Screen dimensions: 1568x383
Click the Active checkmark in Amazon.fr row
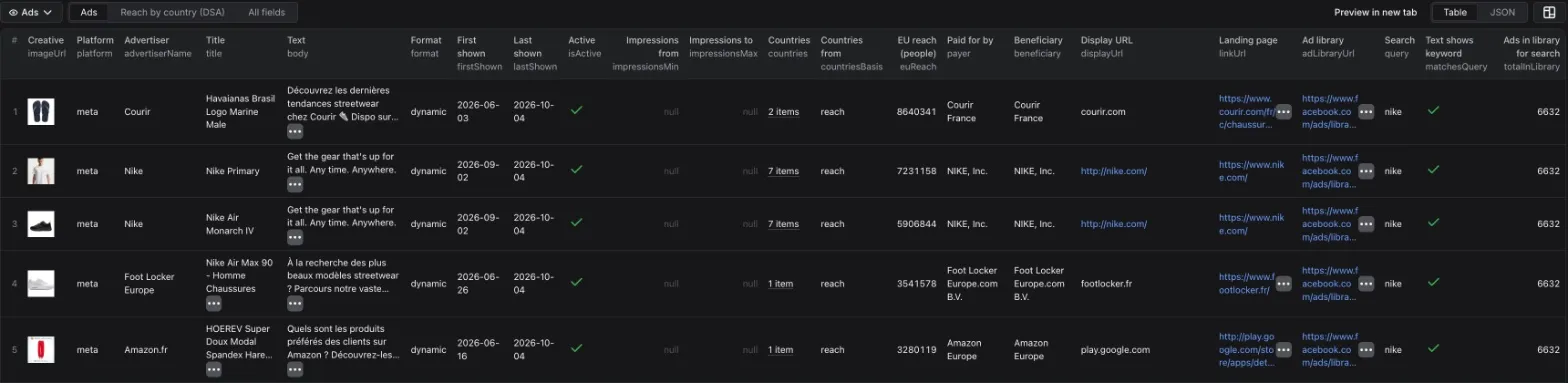(576, 349)
